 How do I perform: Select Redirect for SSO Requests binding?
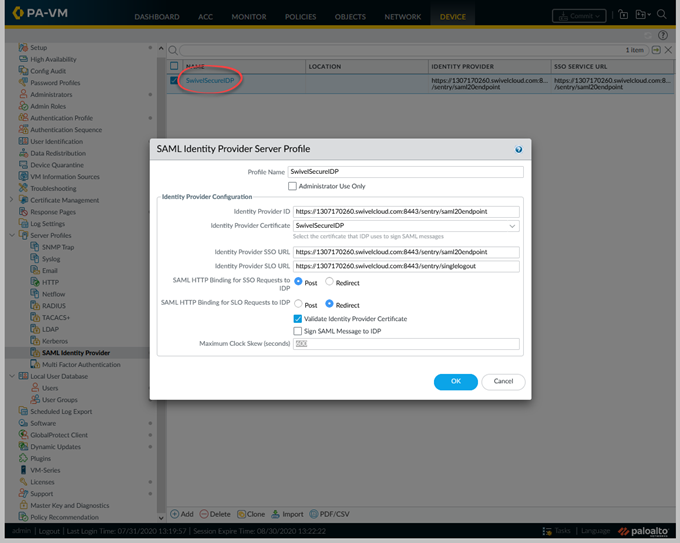pyautogui.click(x=330, y=282)
